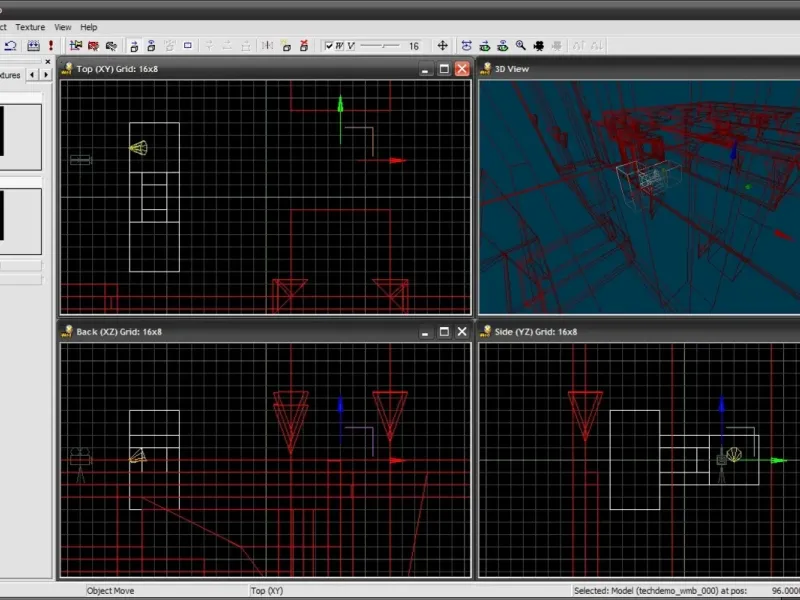This screenshot has width=800, height=600.
Task: Click the left arrow in the side panel tabs
Action: coord(33,75)
